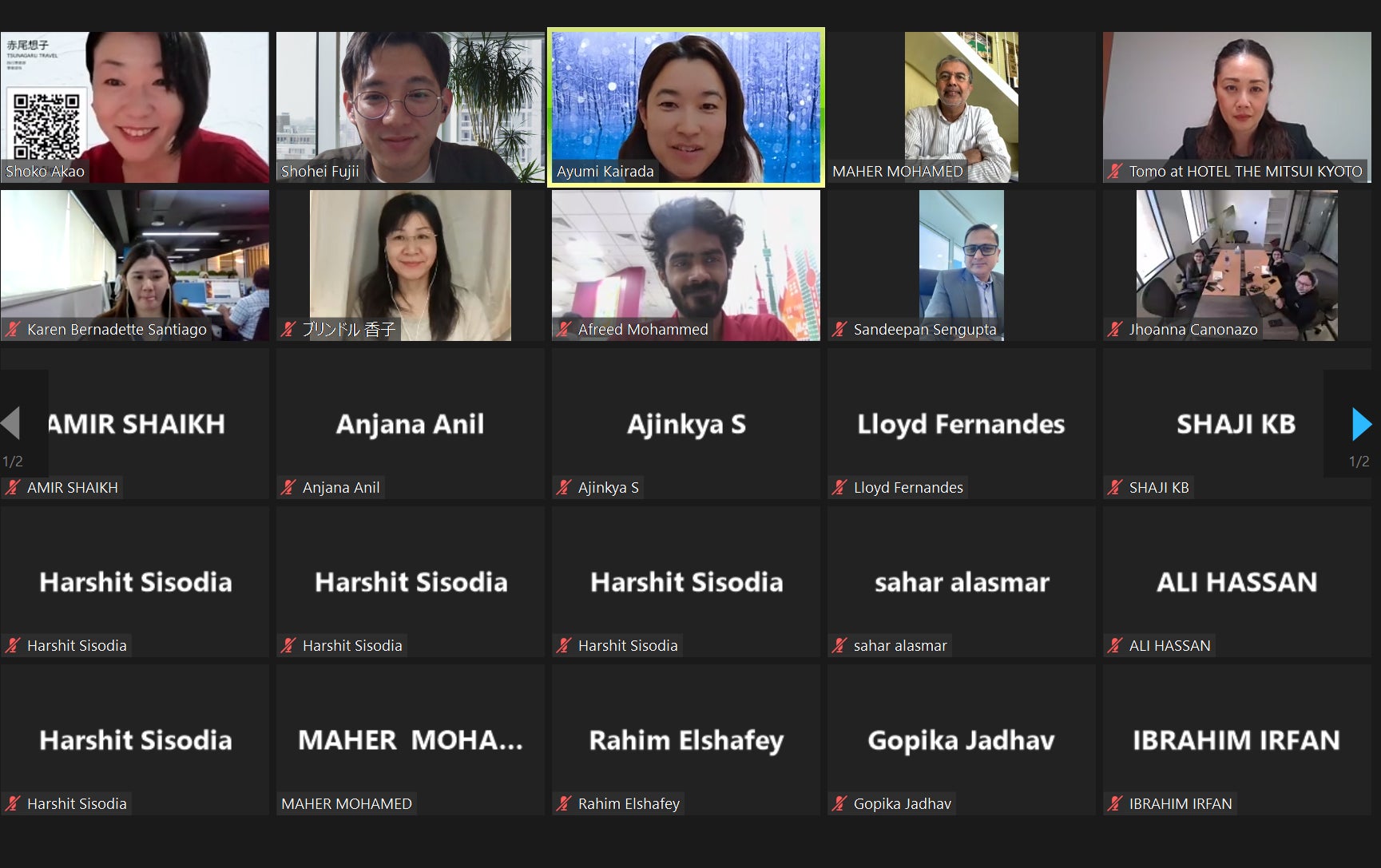Screen dimensions: 1381x868
Task: Go to previous page of participants
Action: pyautogui.click(x=10, y=423)
